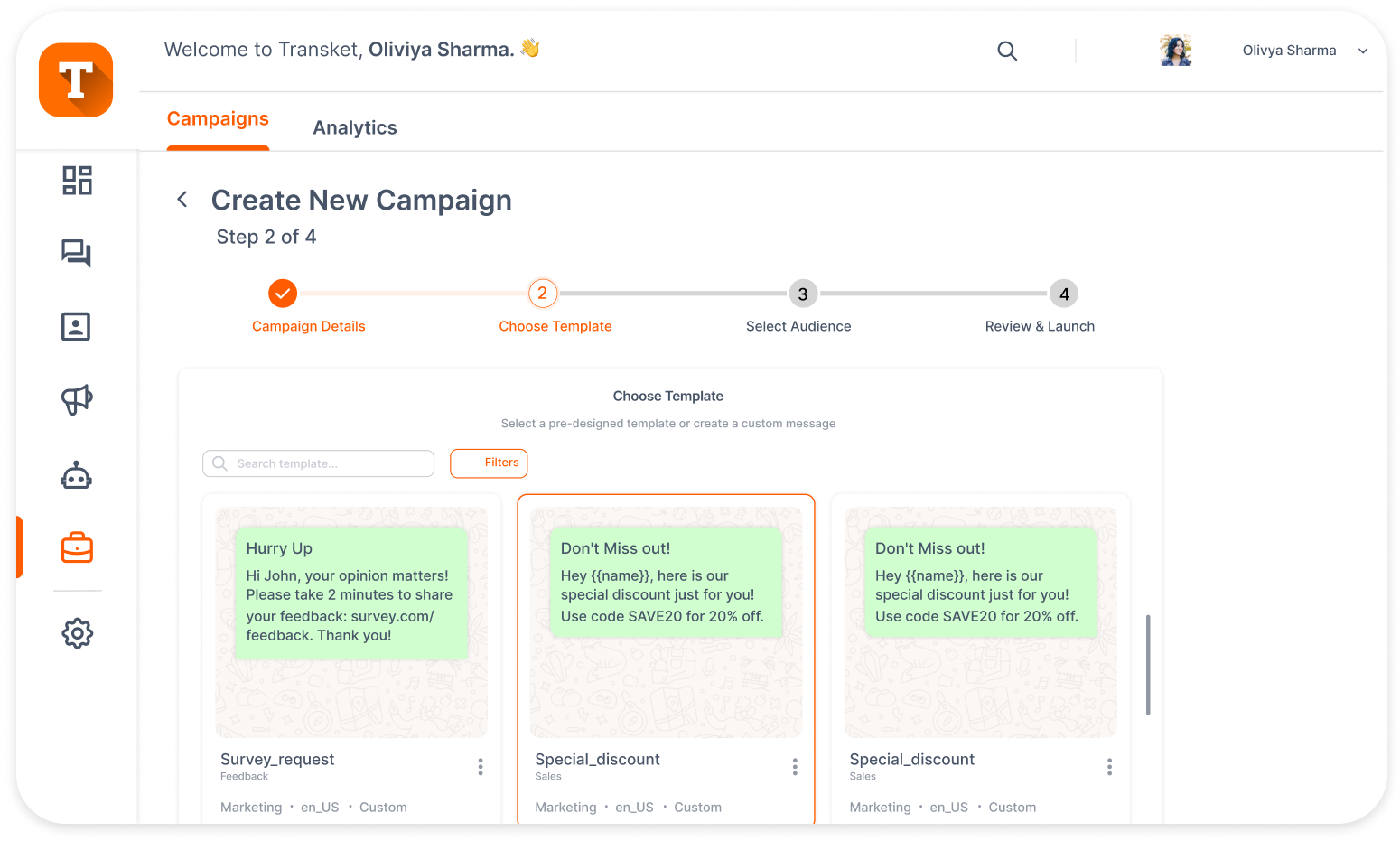Screen dimensions: 1400x841
Task: Select the contacts icon in the sidebar
Action: 76,326
